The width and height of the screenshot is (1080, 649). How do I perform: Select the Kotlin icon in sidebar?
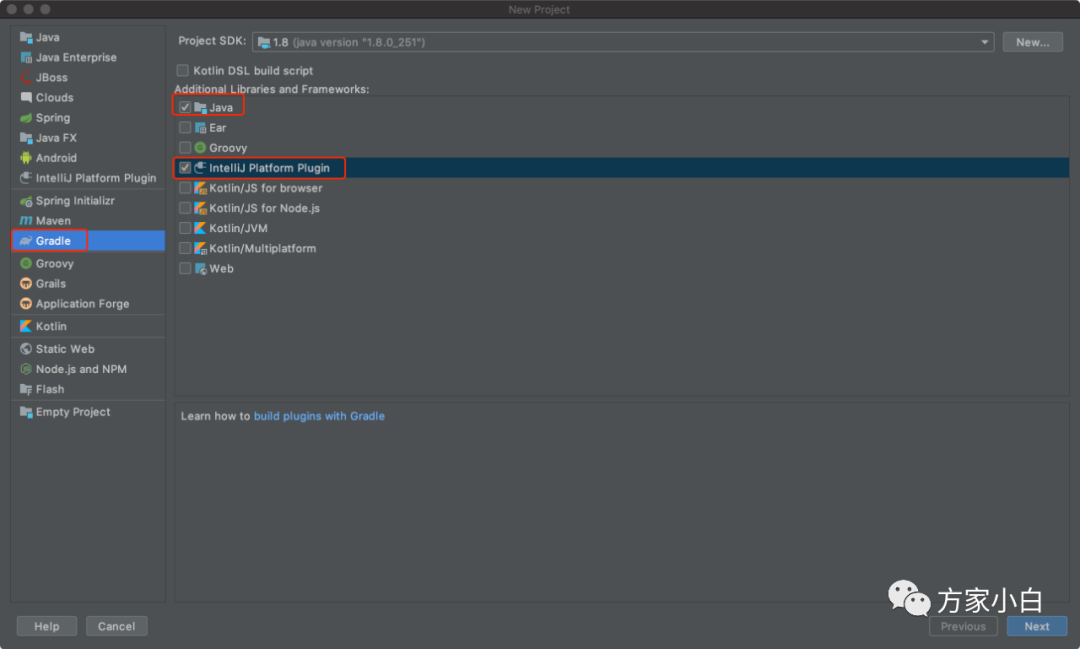[26, 326]
